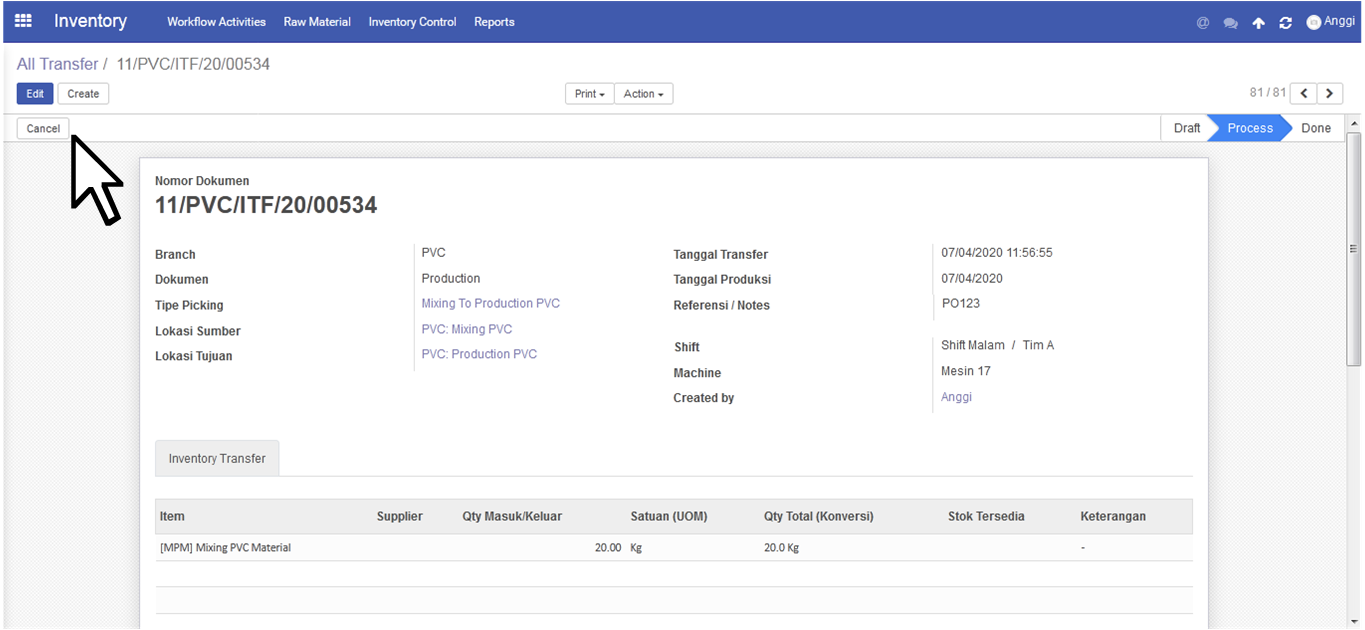Open Anggi user avatar menu

pyautogui.click(x=1330, y=22)
